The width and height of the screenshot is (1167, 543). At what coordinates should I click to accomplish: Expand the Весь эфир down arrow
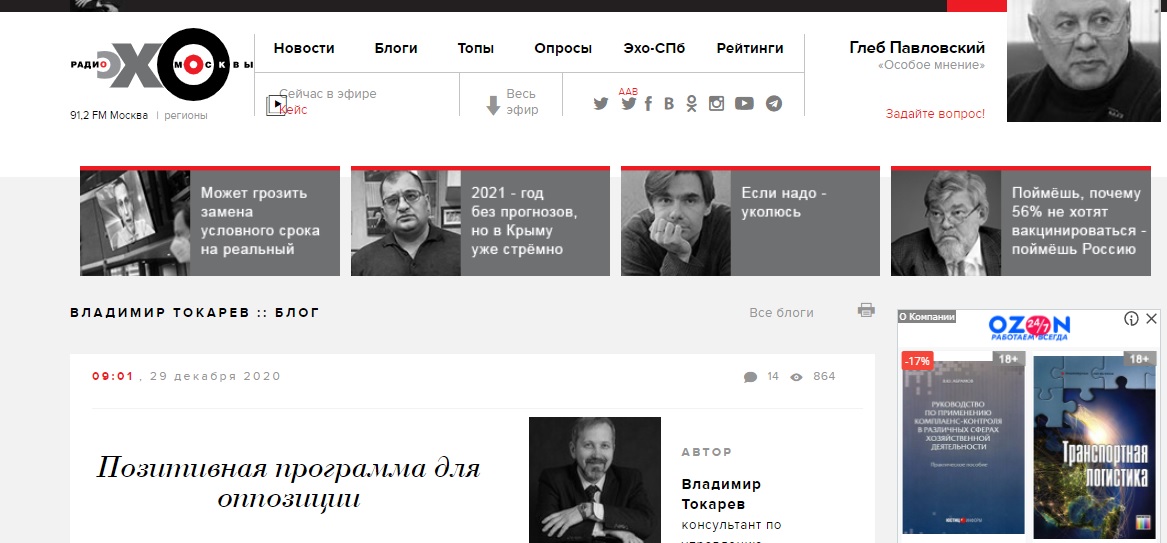[493, 105]
